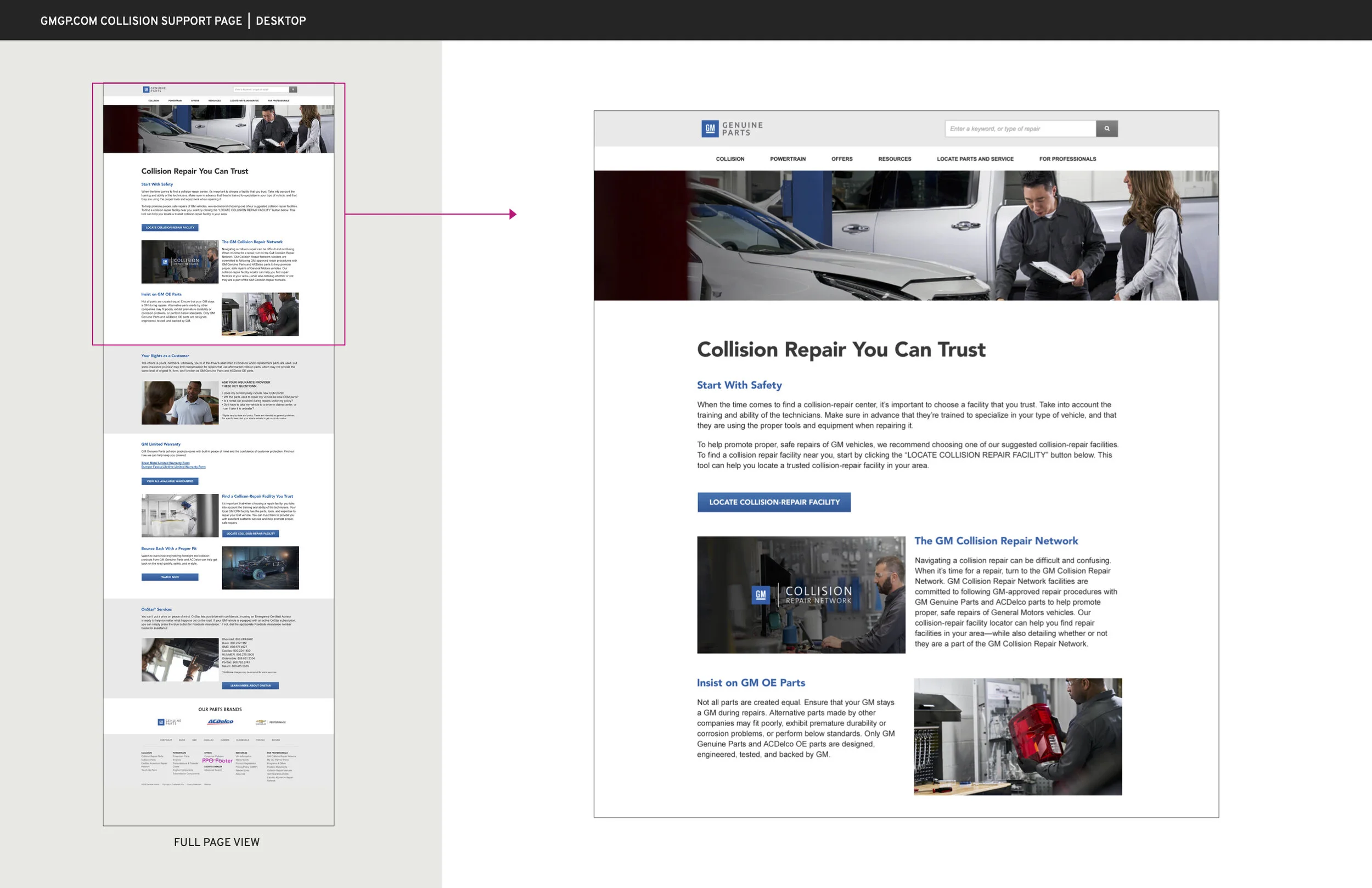Viewport: 1372px width, 888px height.
Task: Open the Sheet Metal Limited Warranty Form link
Action: (x=165, y=463)
